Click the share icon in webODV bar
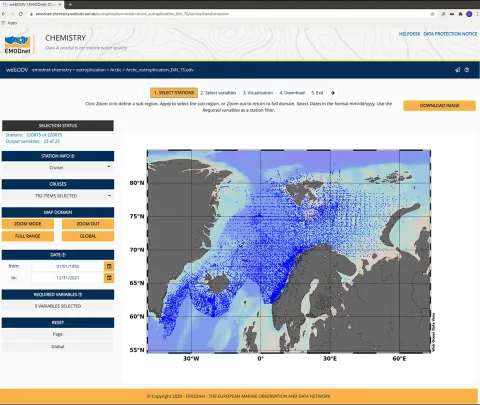 coord(458,70)
